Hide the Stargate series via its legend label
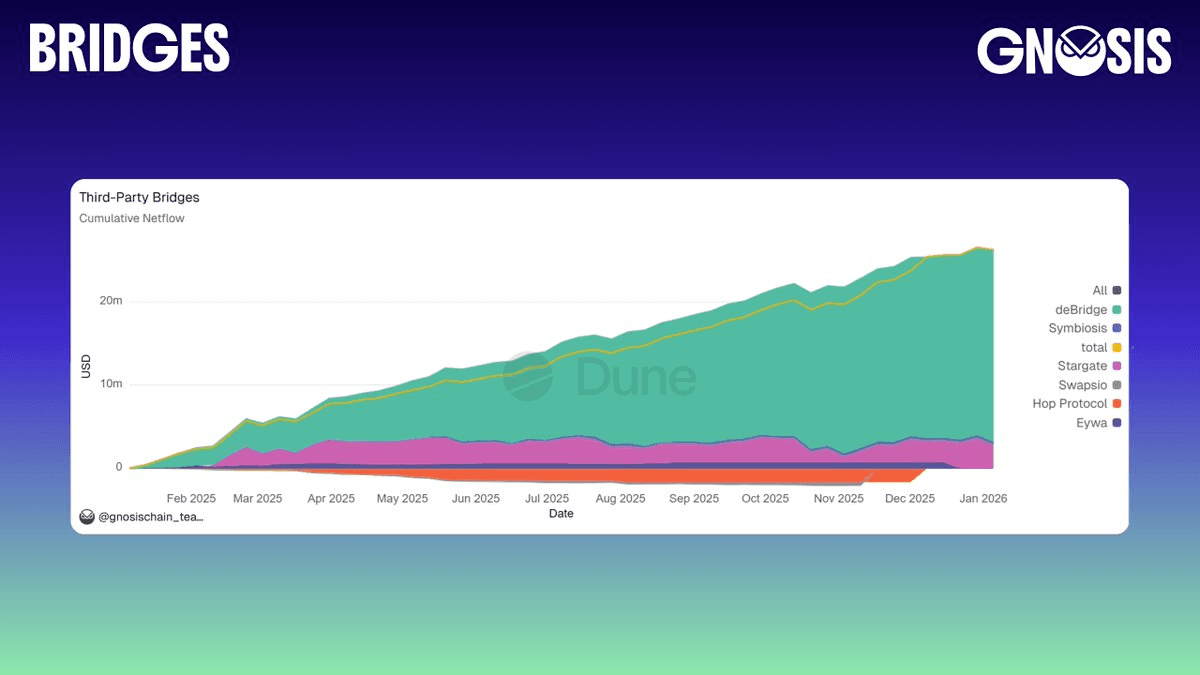The height and width of the screenshot is (675, 1200). point(1082,366)
